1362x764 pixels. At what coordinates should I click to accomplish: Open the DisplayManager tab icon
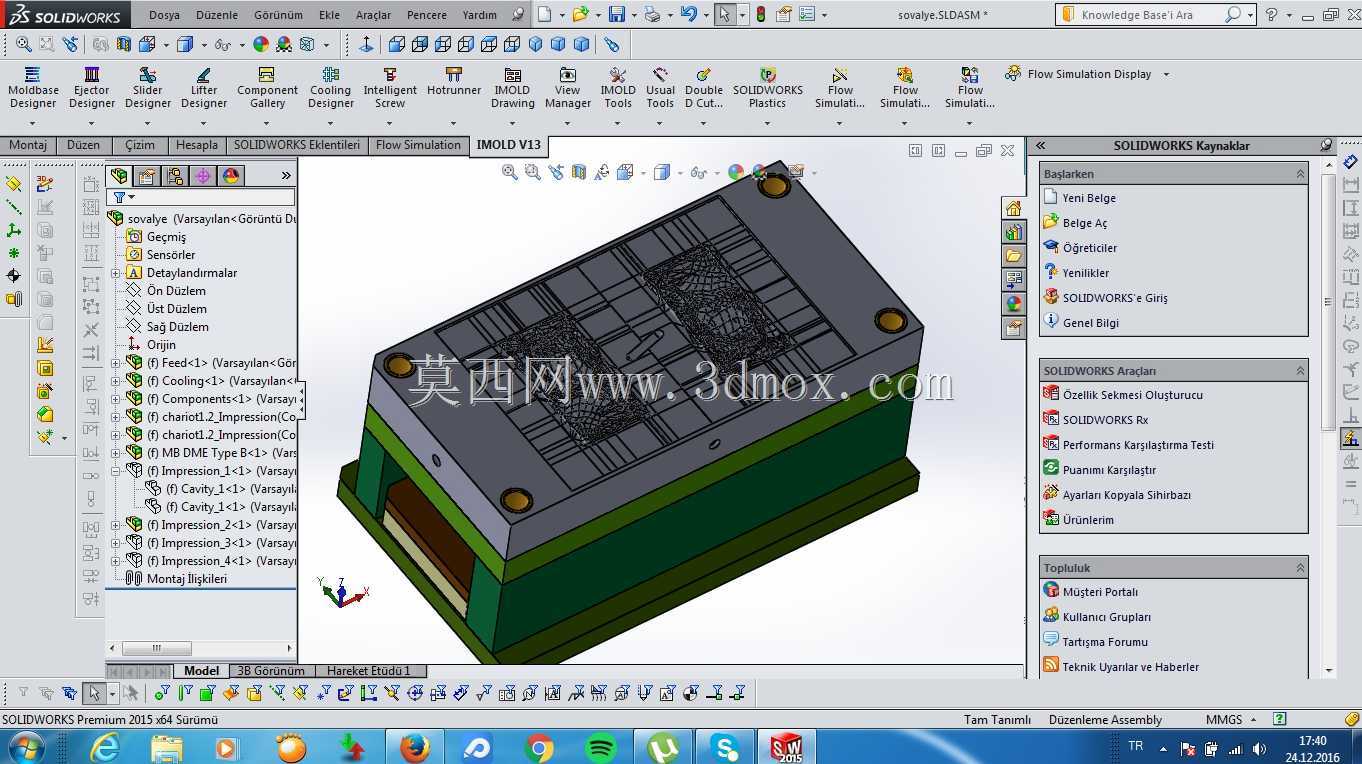[231, 176]
